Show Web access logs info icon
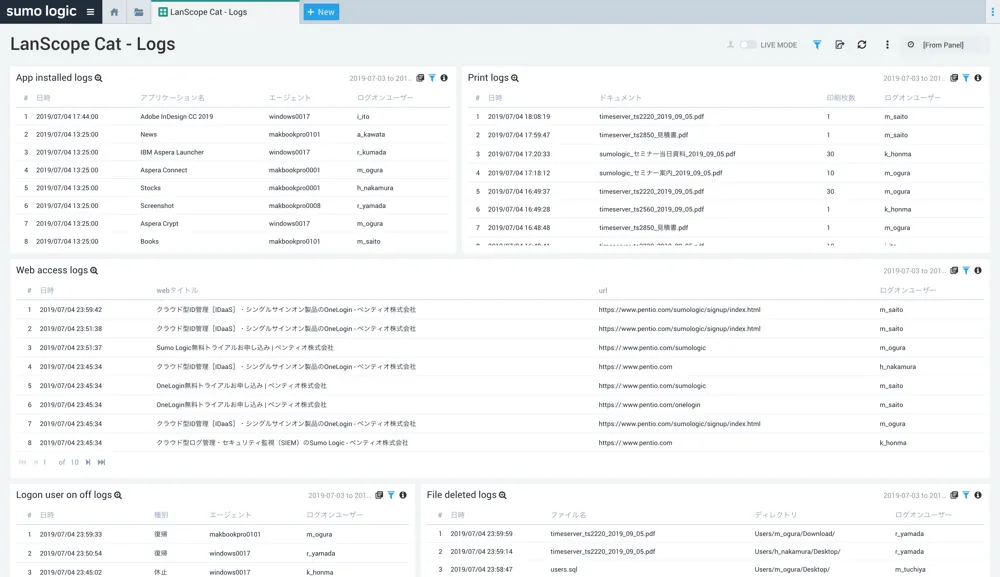The image size is (1000, 577). 978,270
